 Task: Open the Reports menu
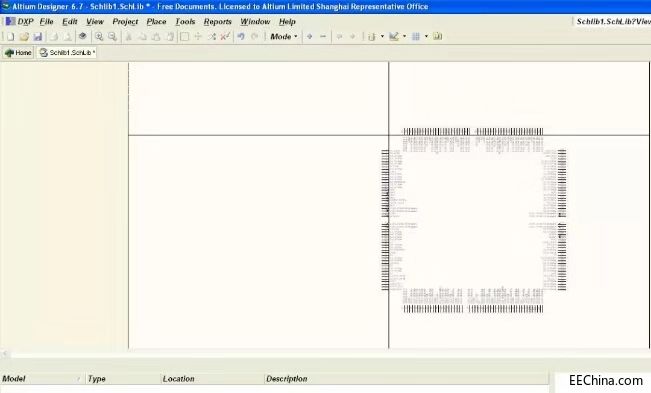[x=218, y=22]
